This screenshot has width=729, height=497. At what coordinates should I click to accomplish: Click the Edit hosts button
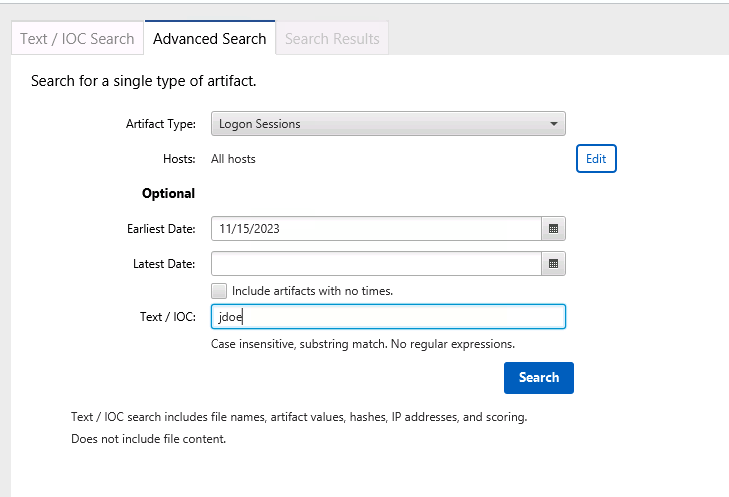(596, 159)
